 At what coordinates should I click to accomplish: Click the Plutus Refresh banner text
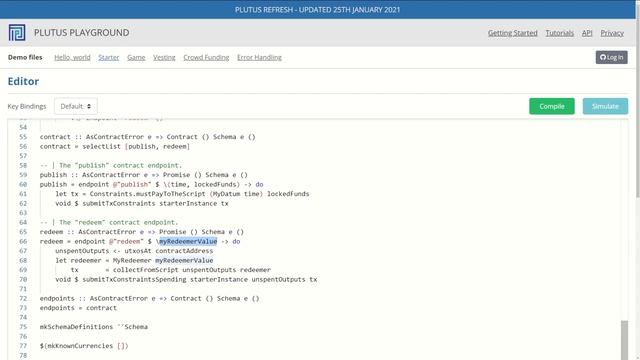[318, 9]
